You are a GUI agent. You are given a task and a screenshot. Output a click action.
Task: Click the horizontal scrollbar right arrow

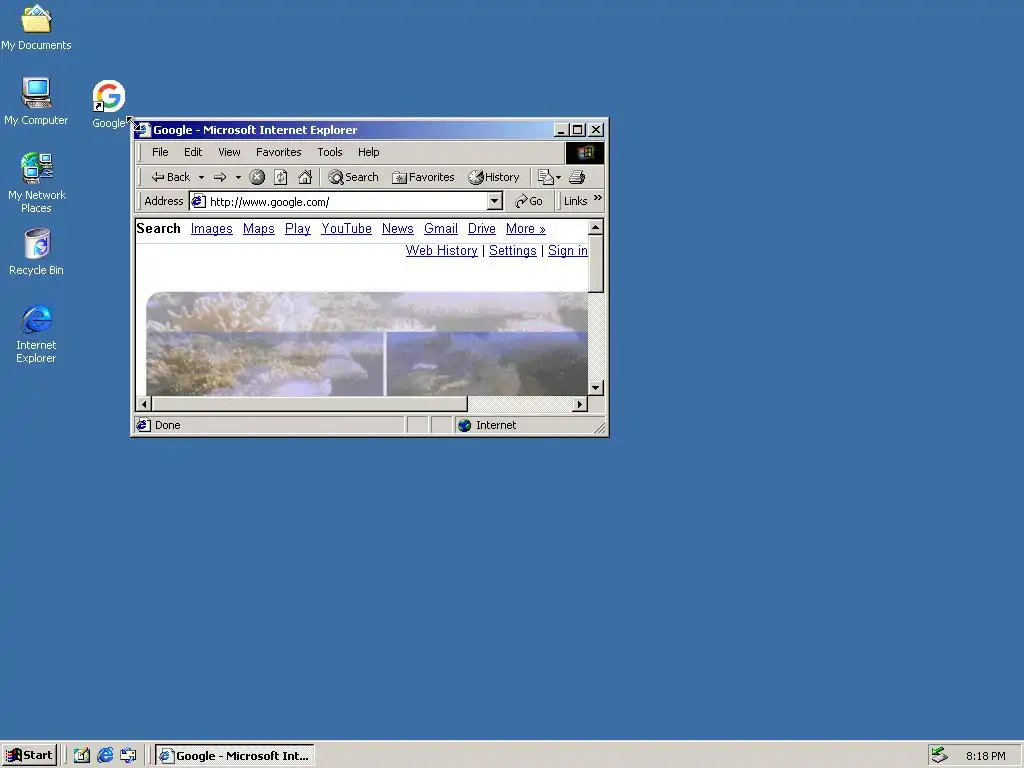(580, 404)
